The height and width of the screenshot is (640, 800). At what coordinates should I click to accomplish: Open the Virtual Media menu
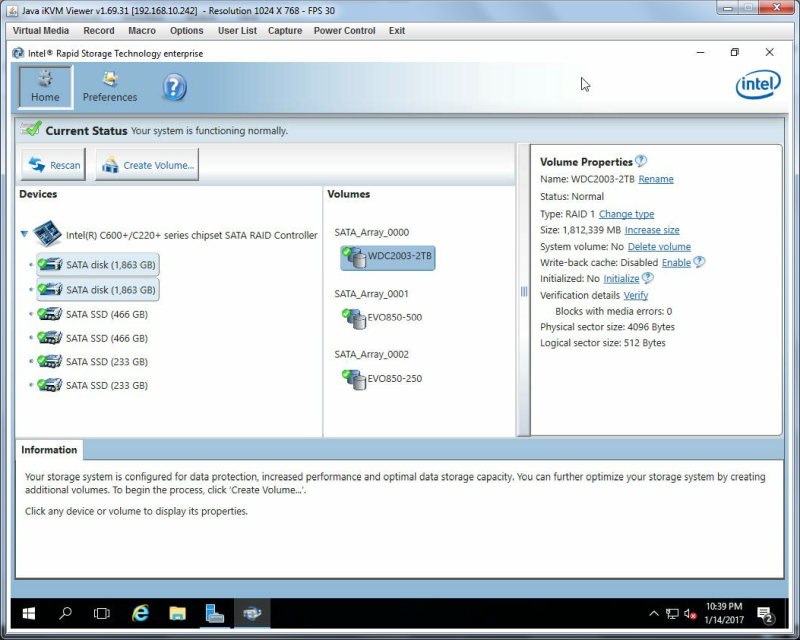41,31
